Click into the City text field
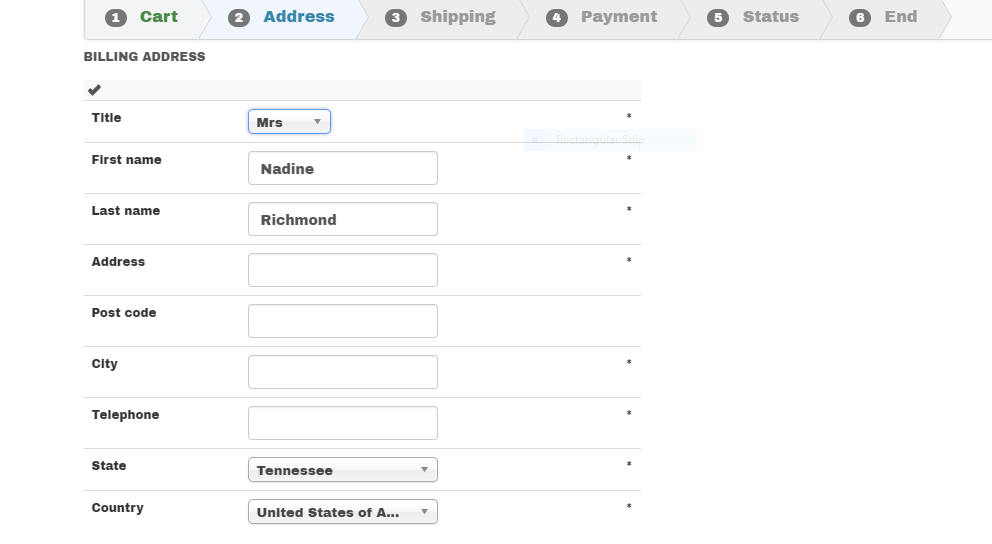This screenshot has height=544, width=992. pos(342,372)
